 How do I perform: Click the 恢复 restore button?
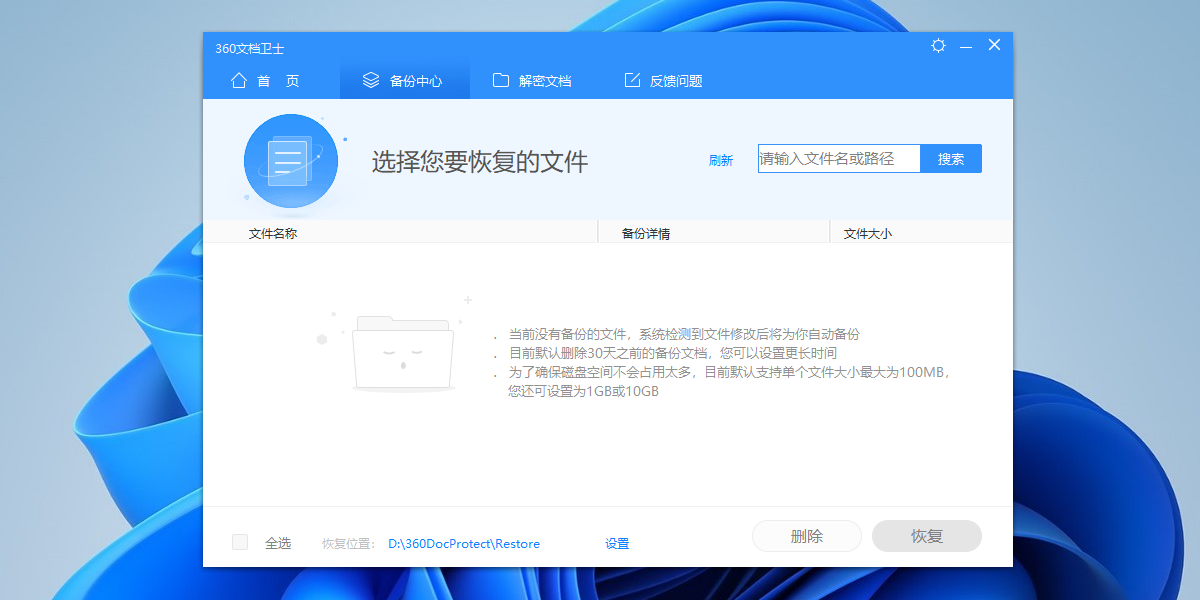point(927,536)
